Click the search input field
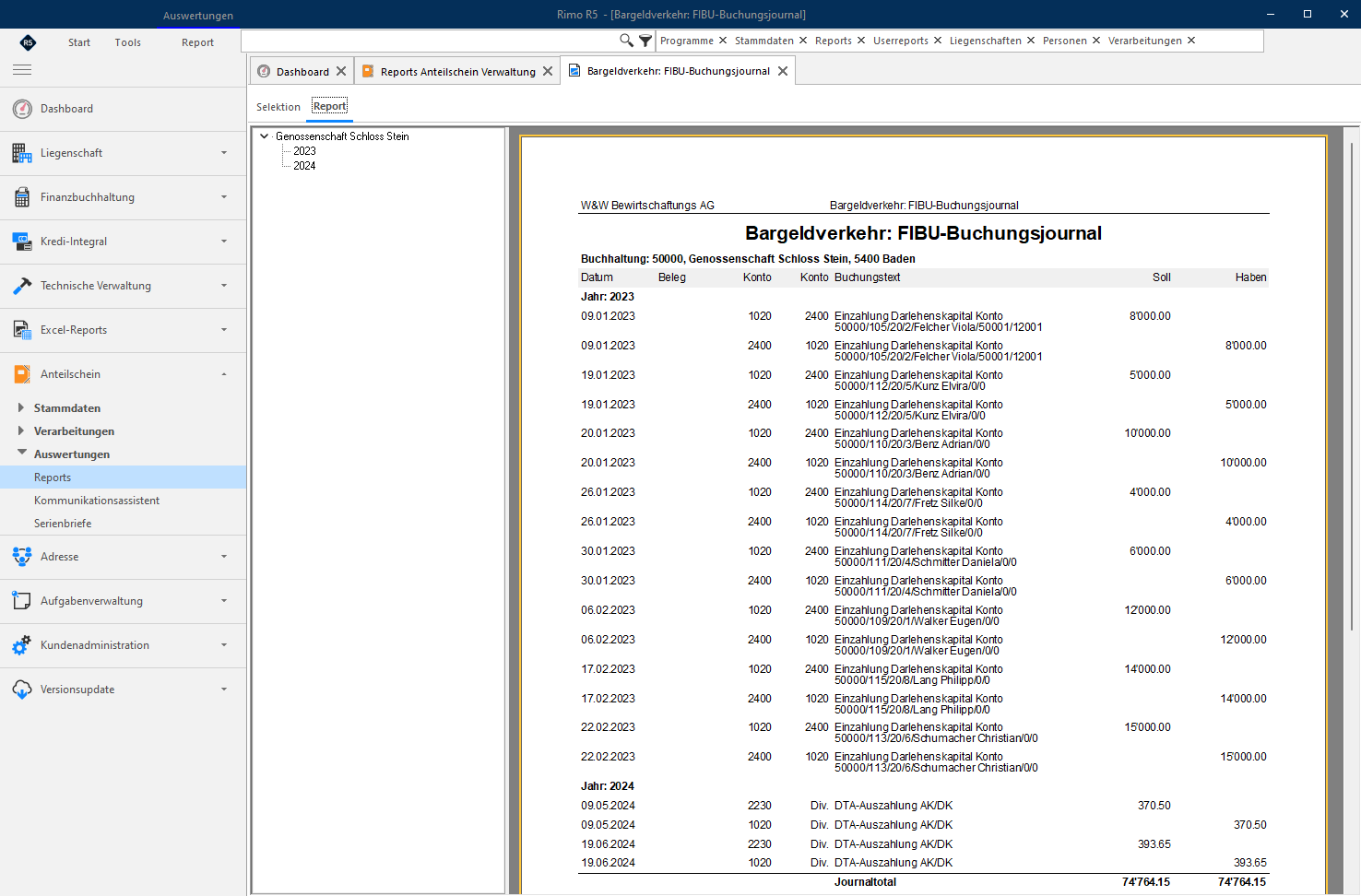Screen dimensions: 1361x896 (x=430, y=41)
